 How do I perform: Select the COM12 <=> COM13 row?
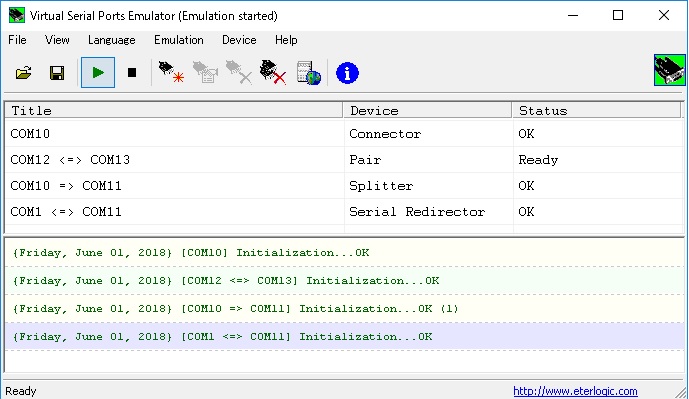coord(344,160)
